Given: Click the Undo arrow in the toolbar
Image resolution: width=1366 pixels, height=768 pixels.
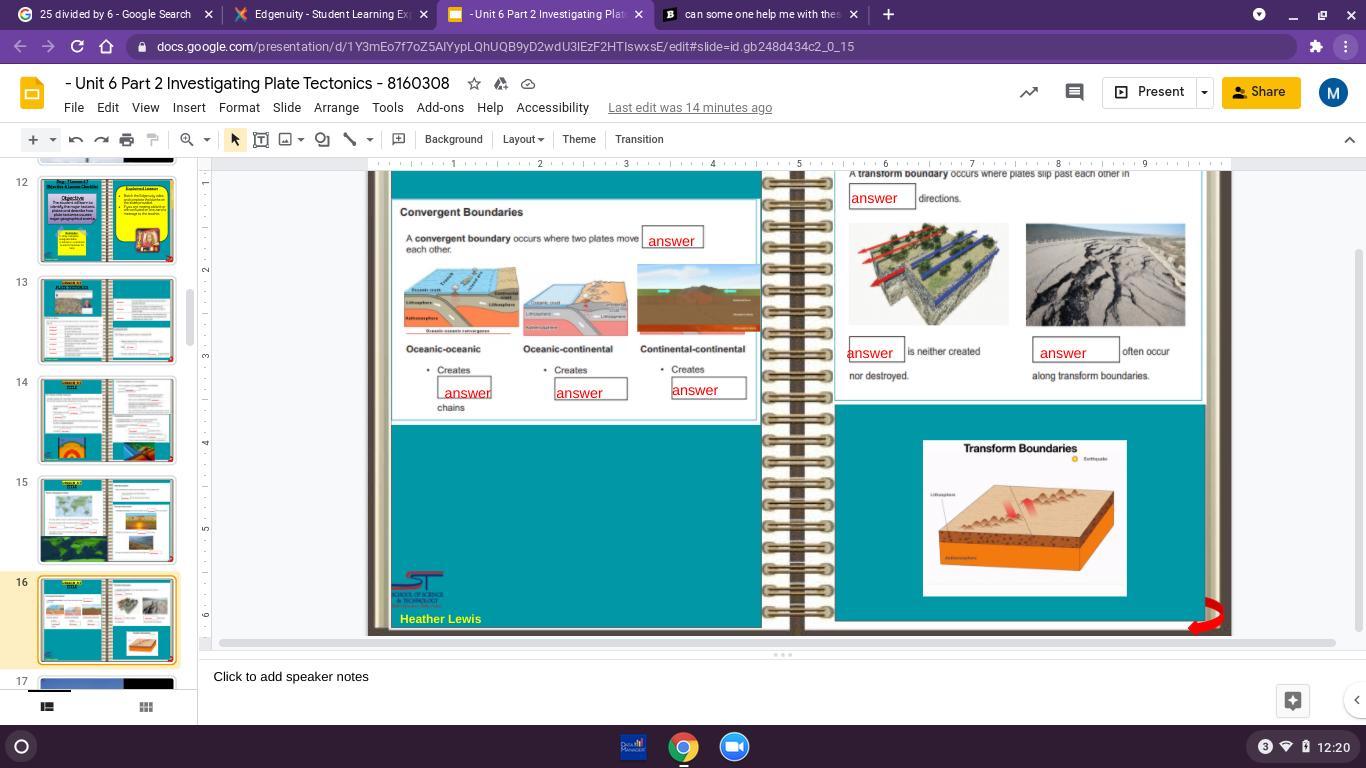Looking at the screenshot, I should coord(76,140).
